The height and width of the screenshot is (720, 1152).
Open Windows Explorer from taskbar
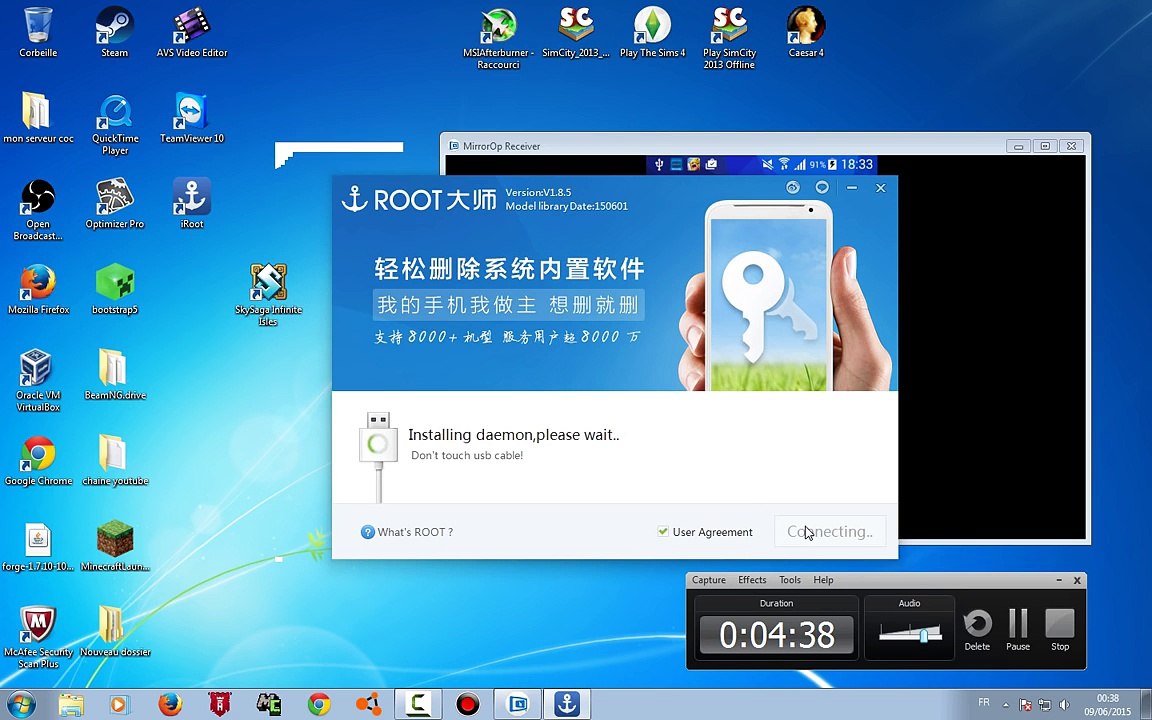click(x=71, y=704)
